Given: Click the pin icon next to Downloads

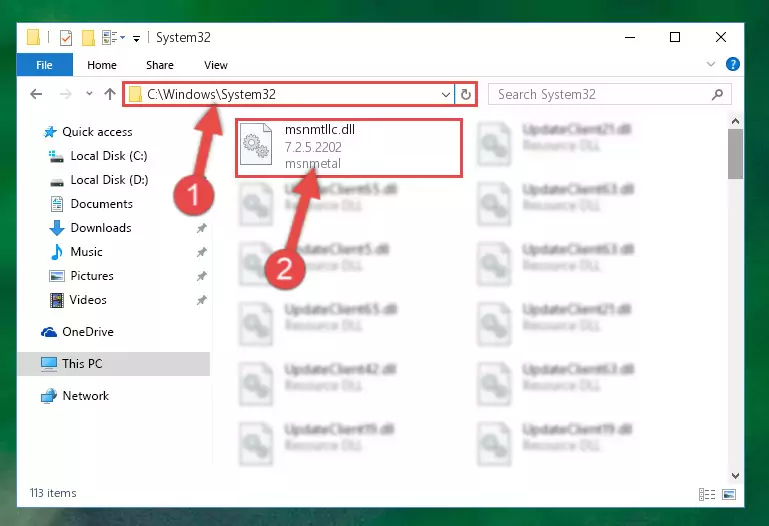Looking at the screenshot, I should [201, 228].
